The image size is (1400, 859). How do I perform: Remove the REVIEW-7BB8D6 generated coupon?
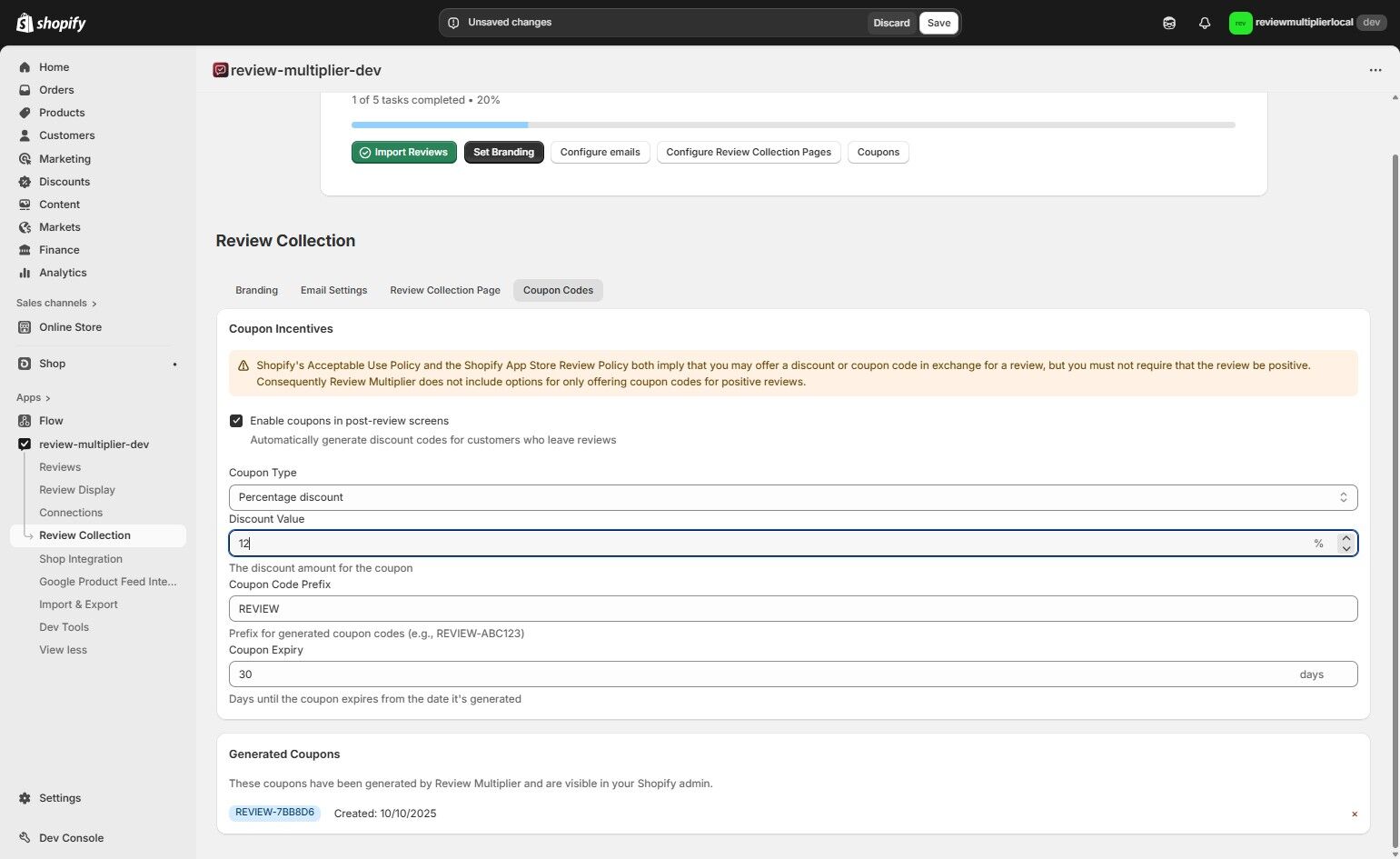[x=1355, y=814]
